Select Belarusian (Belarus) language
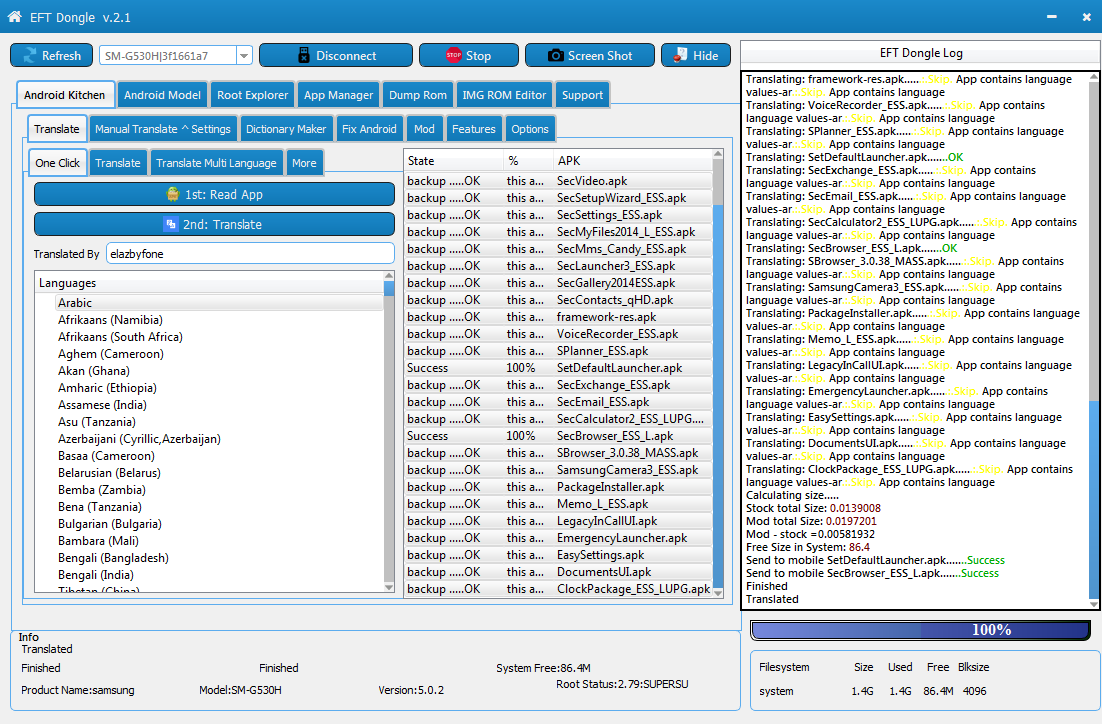The height and width of the screenshot is (724, 1102). (109, 473)
